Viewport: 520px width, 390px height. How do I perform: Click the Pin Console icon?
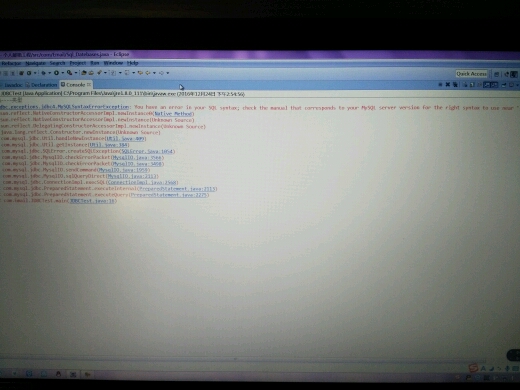pyautogui.click(x=504, y=85)
